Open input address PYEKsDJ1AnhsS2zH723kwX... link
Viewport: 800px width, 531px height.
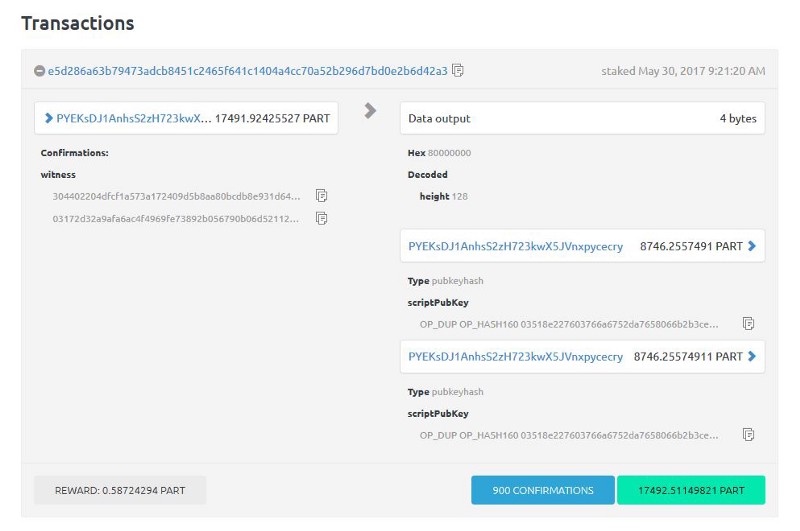point(134,118)
